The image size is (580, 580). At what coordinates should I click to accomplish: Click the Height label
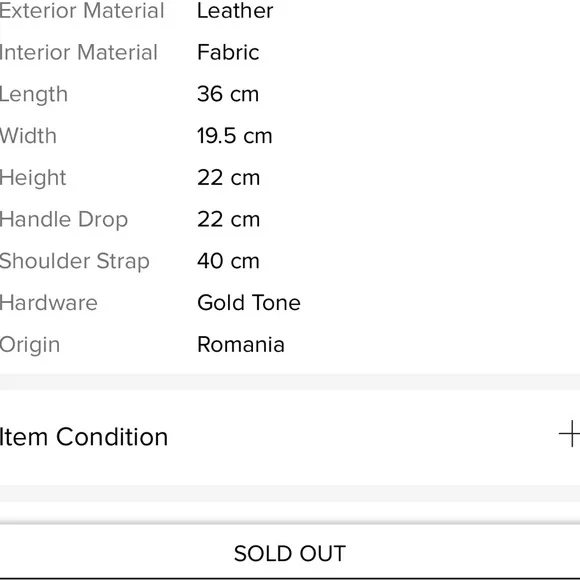33,178
